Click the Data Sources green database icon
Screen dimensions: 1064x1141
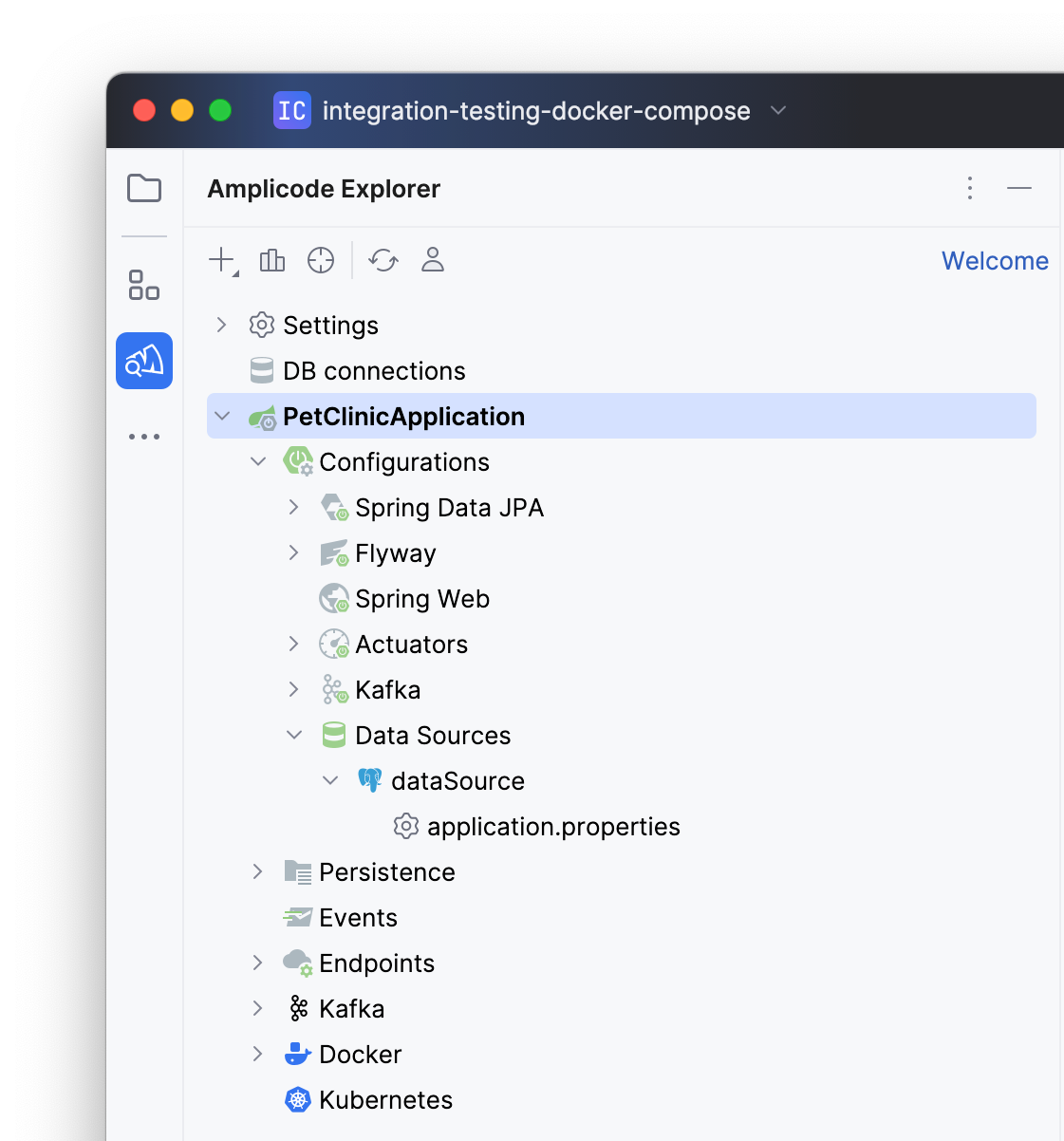pyautogui.click(x=334, y=736)
